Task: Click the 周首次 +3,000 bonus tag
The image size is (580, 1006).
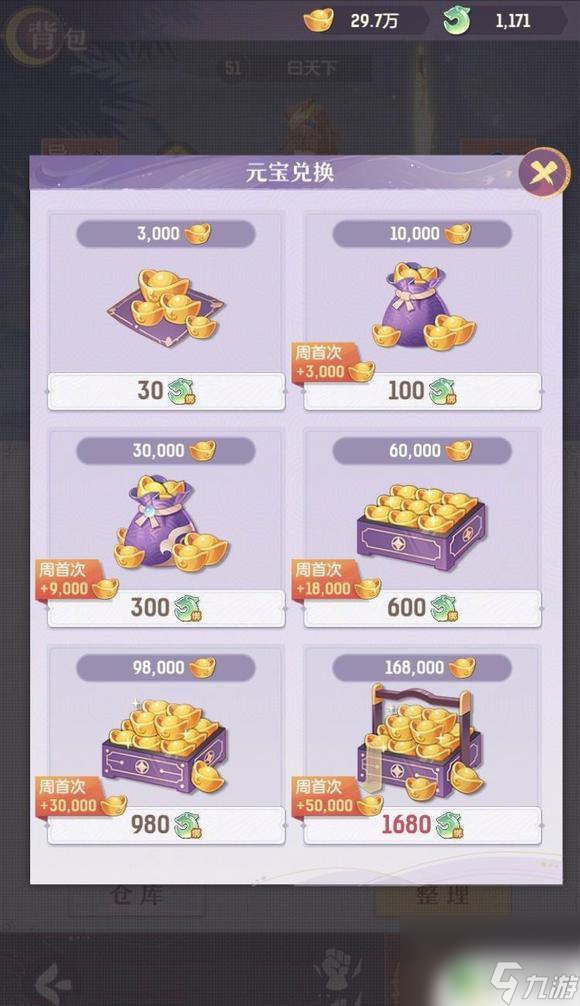Action: click(332, 362)
